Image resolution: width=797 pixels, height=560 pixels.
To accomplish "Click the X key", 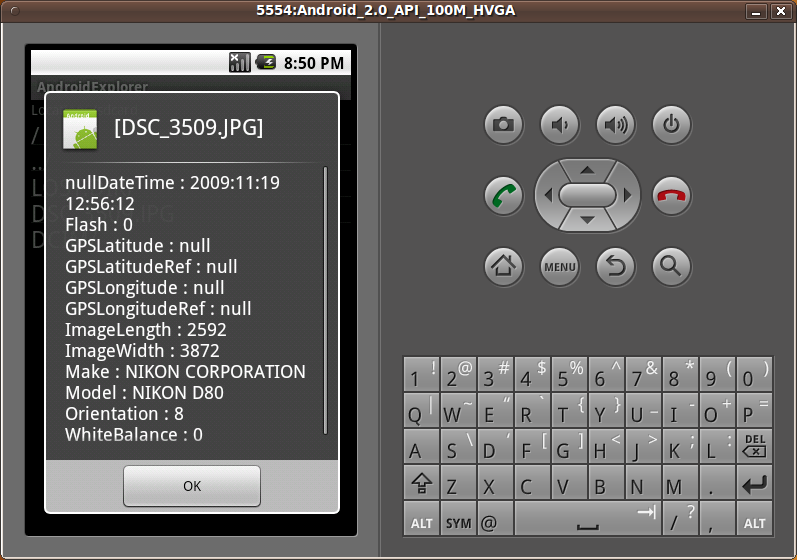I will (495, 483).
